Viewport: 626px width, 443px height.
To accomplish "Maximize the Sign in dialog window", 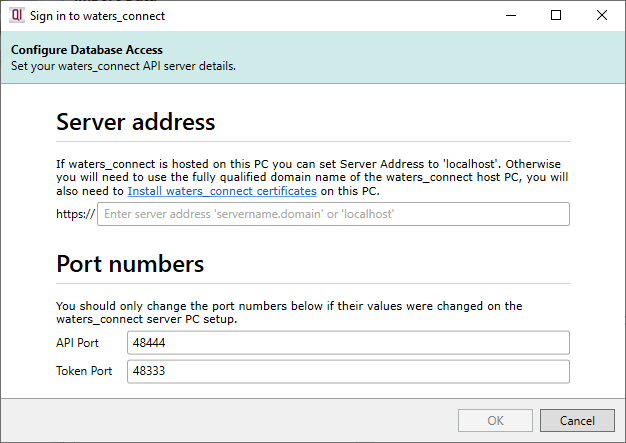I will [x=556, y=15].
